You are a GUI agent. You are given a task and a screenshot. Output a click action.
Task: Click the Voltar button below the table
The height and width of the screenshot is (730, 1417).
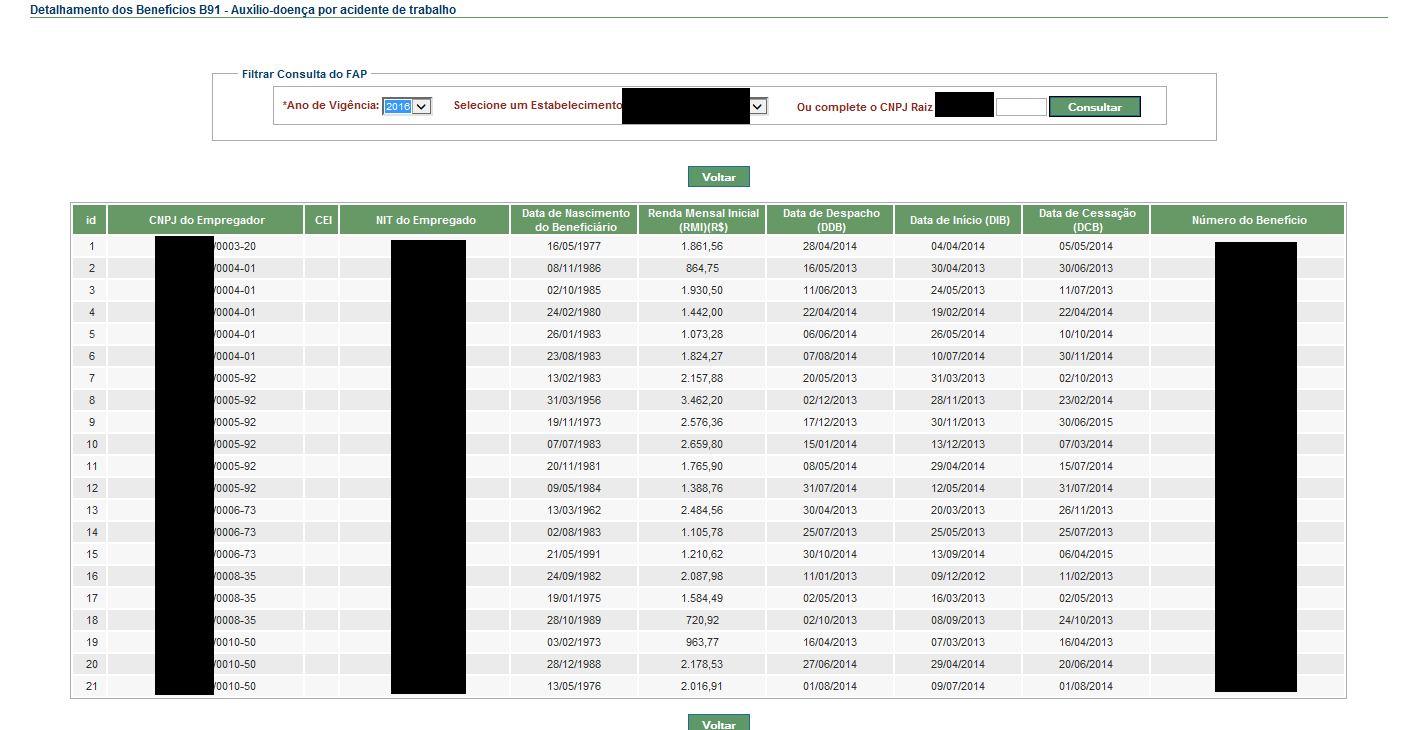tap(719, 723)
